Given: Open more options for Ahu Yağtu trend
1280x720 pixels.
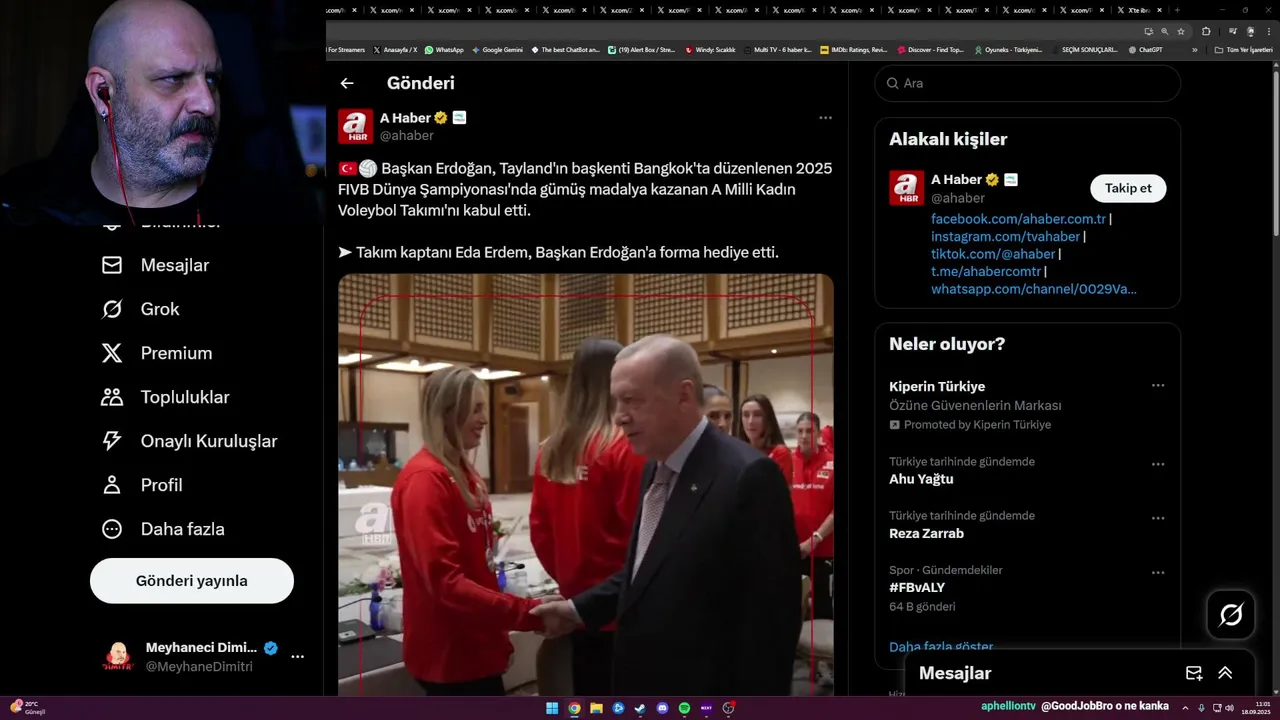Looking at the screenshot, I should (1158, 465).
